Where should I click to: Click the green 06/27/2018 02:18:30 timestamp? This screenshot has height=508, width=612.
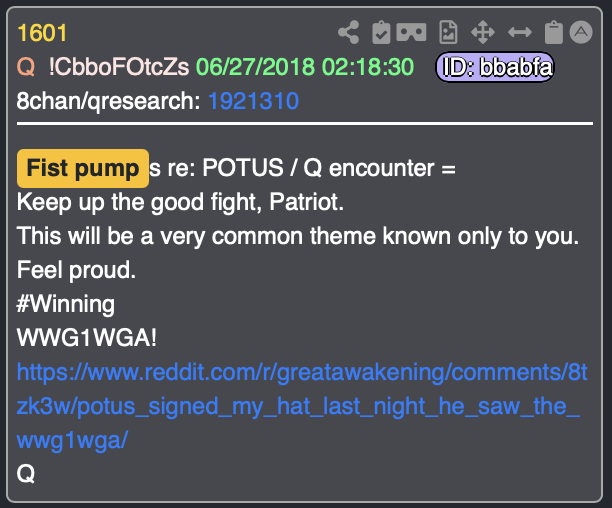[x=305, y=67]
